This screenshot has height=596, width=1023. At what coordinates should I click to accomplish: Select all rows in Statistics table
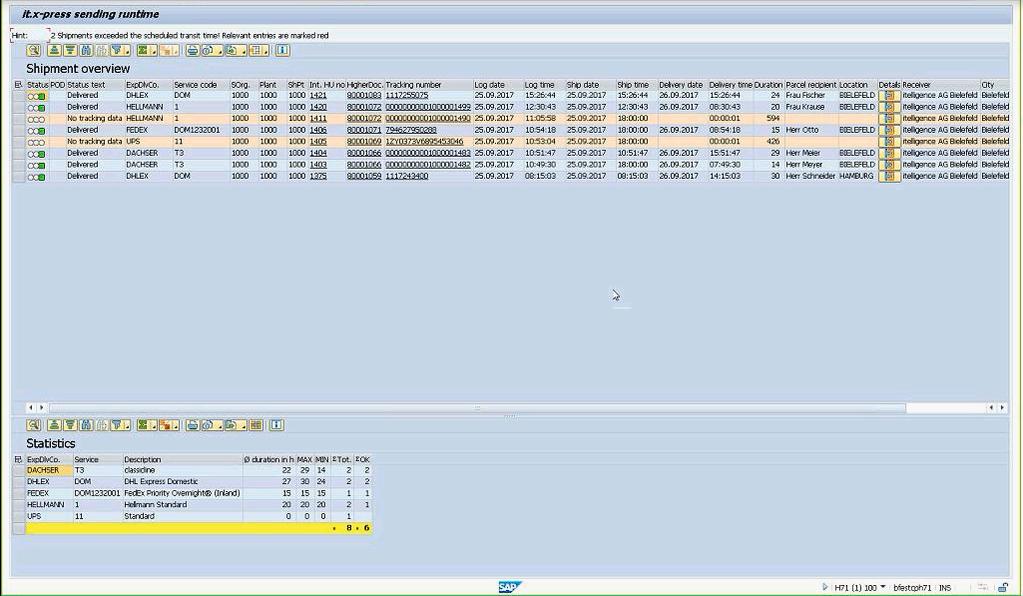[18, 460]
